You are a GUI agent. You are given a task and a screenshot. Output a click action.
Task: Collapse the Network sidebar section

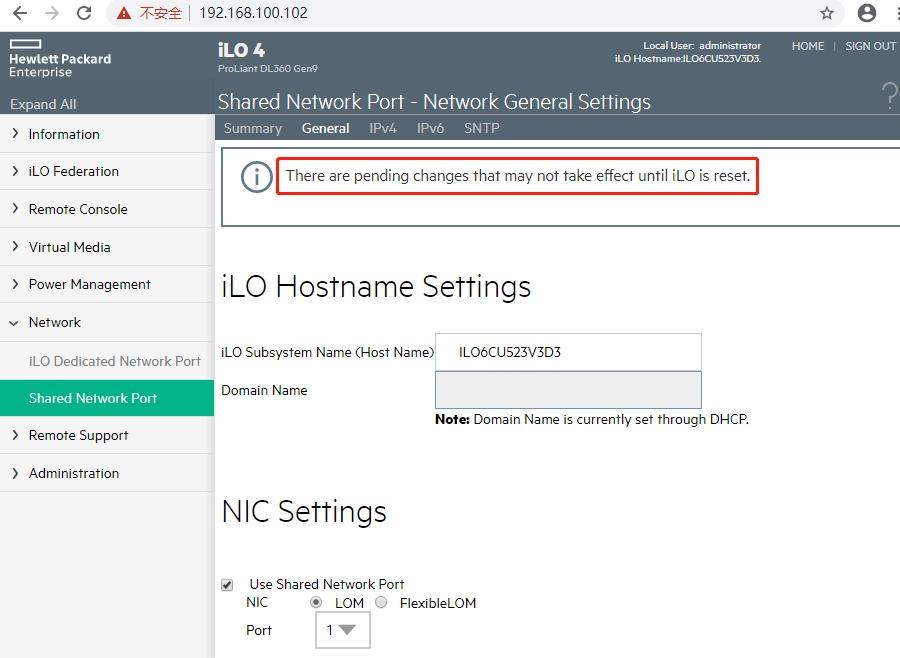54,322
